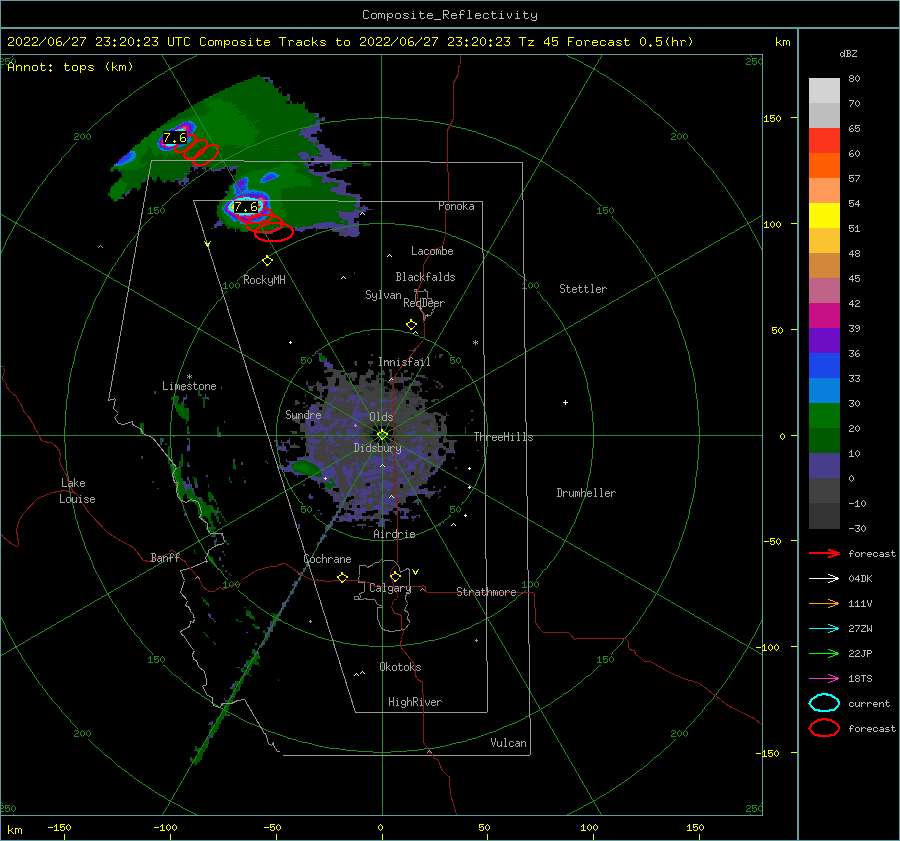Click the cyan current ellipse legend icon

point(824,703)
